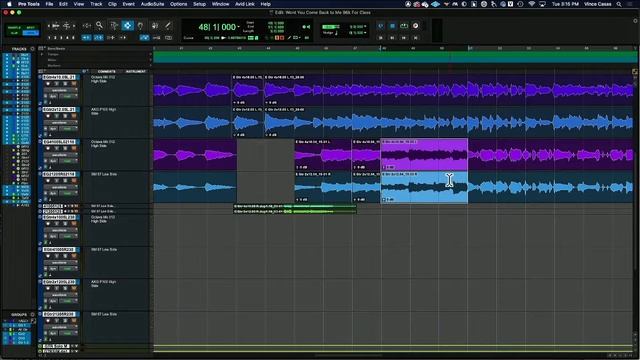
Task: Select the highlighted purple clip
Action: point(424,155)
